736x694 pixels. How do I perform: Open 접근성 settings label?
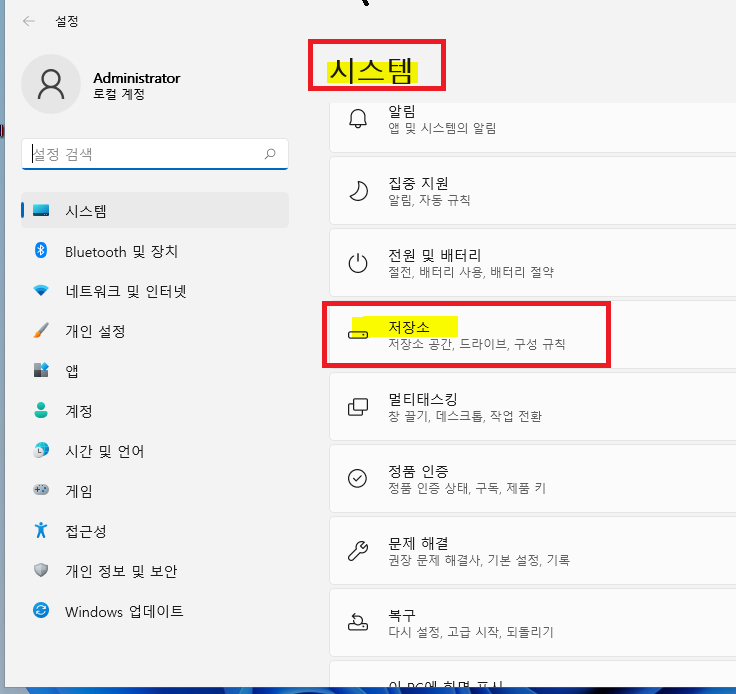85,531
